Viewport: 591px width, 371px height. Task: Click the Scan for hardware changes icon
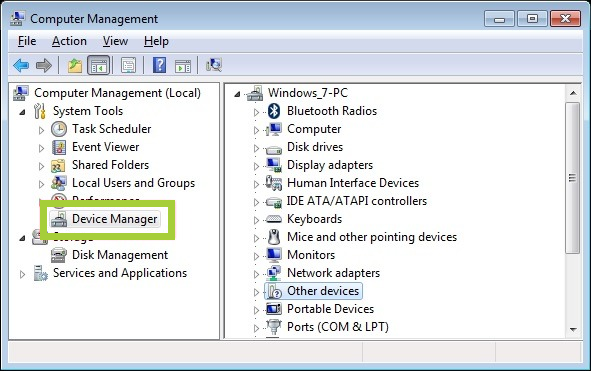tap(214, 65)
